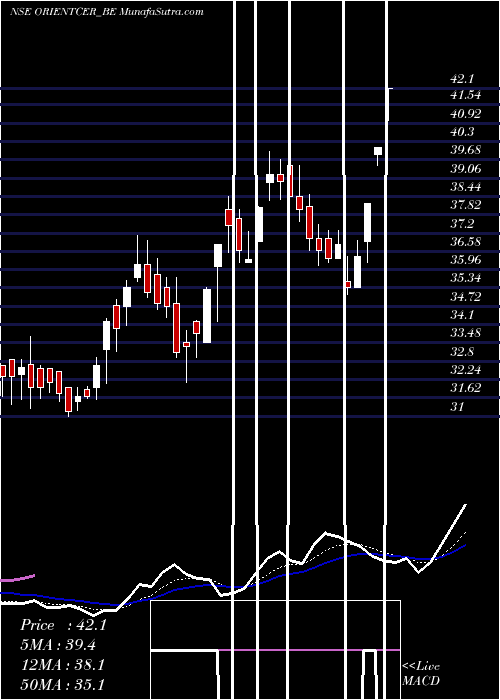
Task: Click the 32.24 price axis label
Action: [466, 370]
